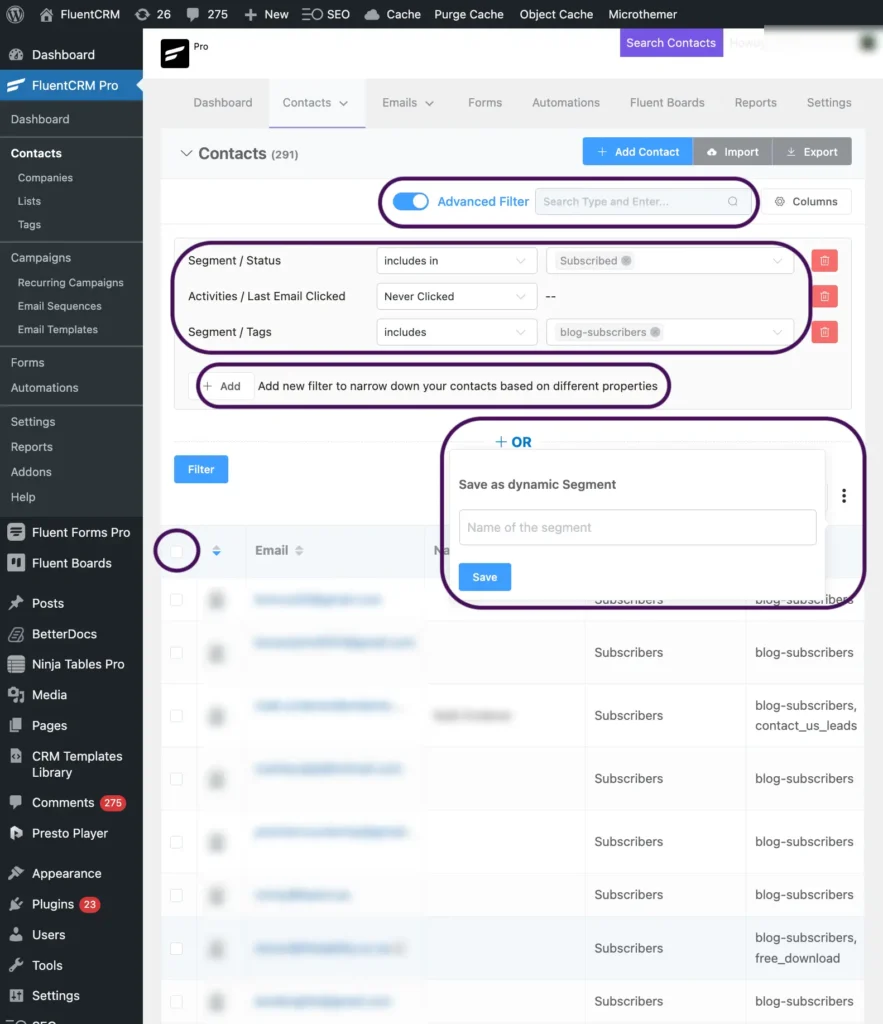Remove the Subscribed status chip
This screenshot has width=883, height=1024.
[x=626, y=261]
